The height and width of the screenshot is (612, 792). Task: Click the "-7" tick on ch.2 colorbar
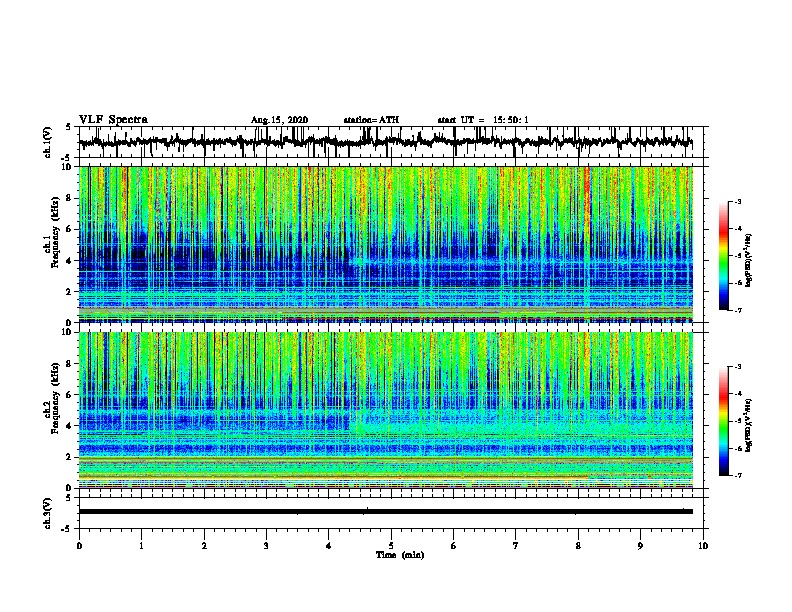click(738, 475)
